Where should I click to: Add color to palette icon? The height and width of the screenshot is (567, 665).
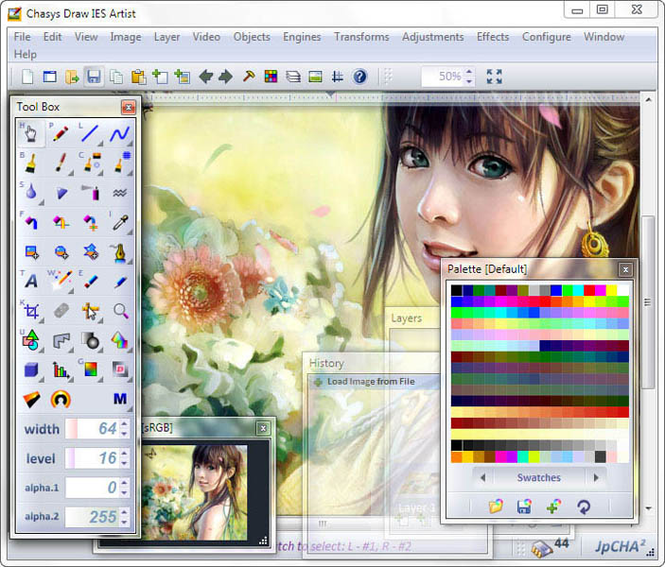coord(553,506)
